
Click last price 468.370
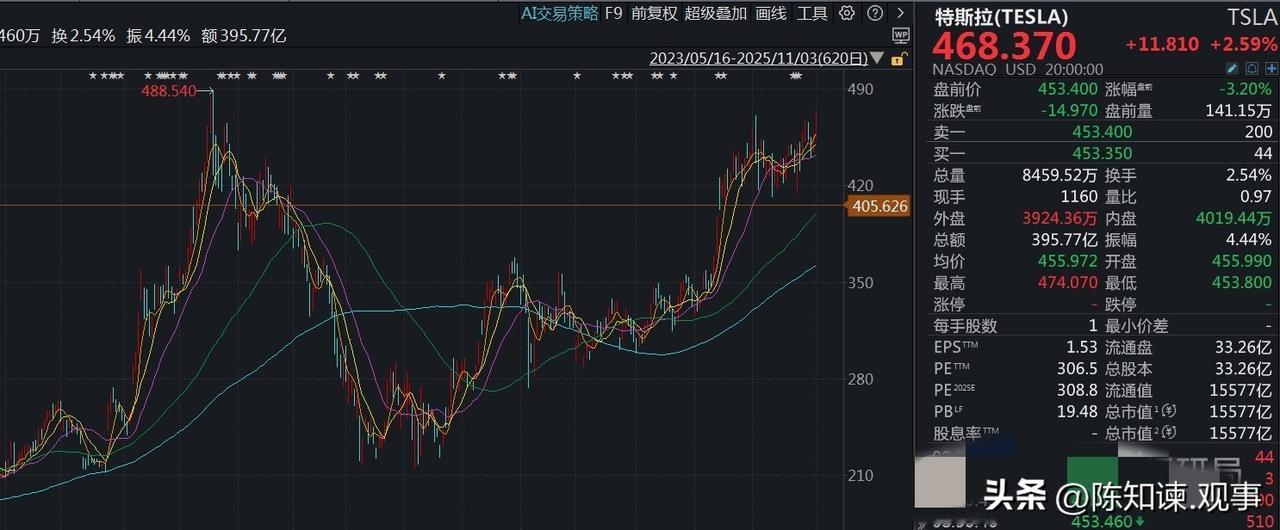[1004, 46]
